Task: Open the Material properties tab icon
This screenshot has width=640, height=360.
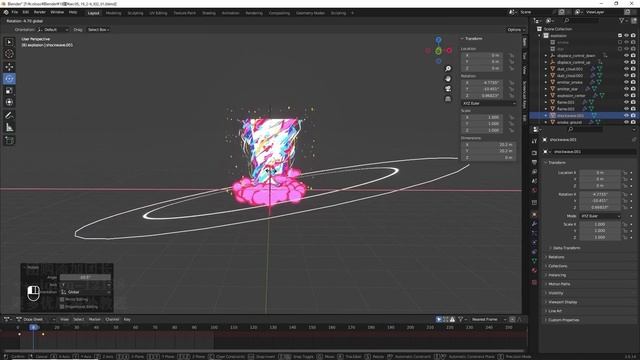Action: [x=534, y=270]
